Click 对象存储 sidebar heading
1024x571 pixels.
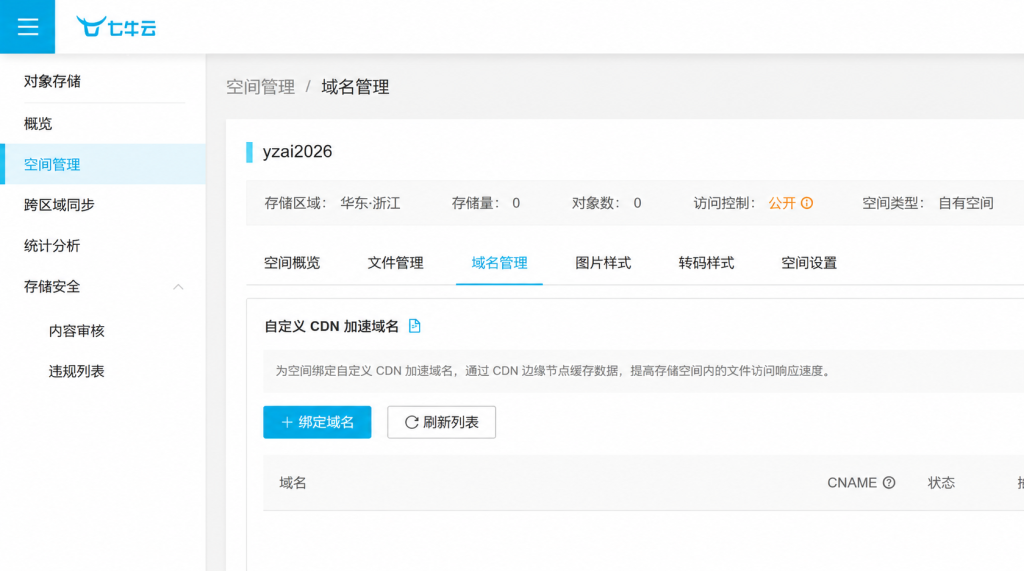pos(52,82)
